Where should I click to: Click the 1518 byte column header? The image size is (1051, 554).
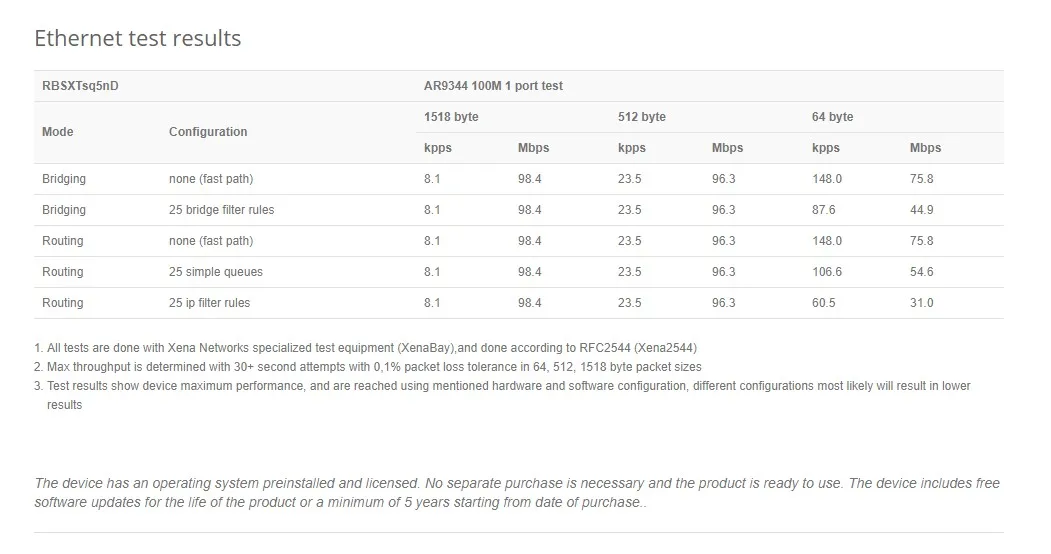tap(451, 117)
